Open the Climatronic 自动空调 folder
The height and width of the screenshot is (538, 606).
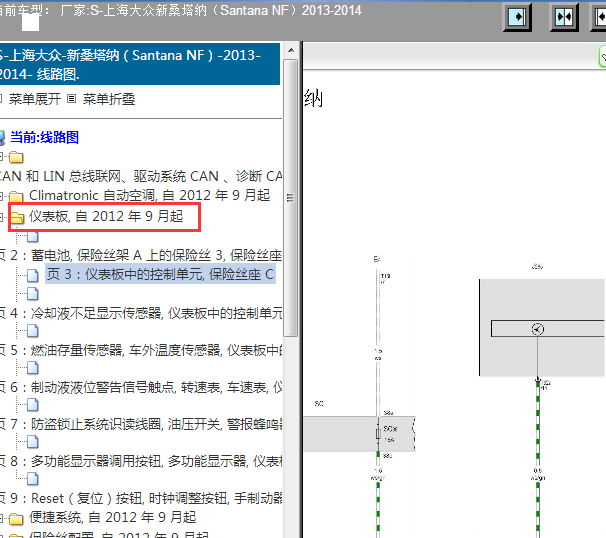tap(150, 196)
